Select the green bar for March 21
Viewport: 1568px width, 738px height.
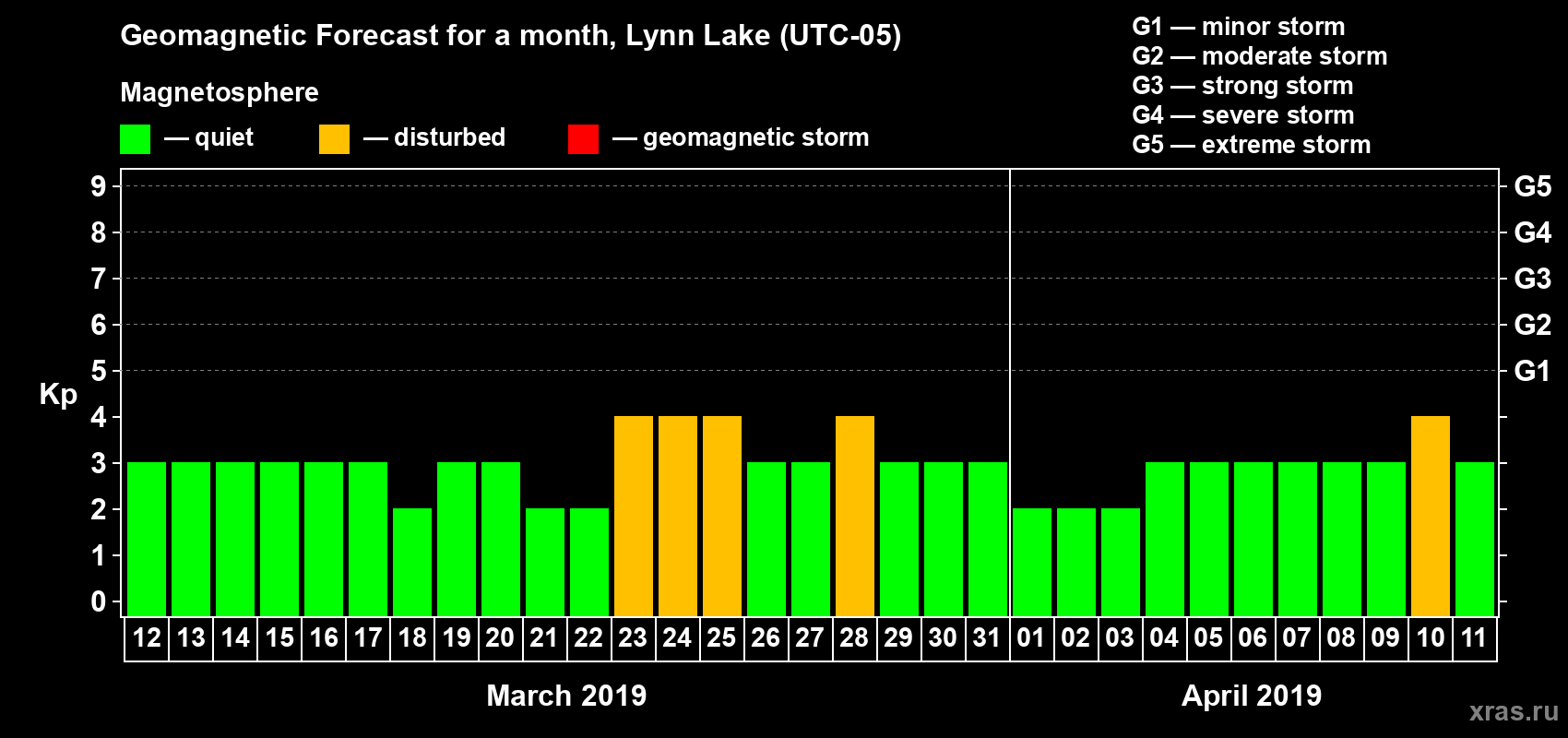(545, 562)
